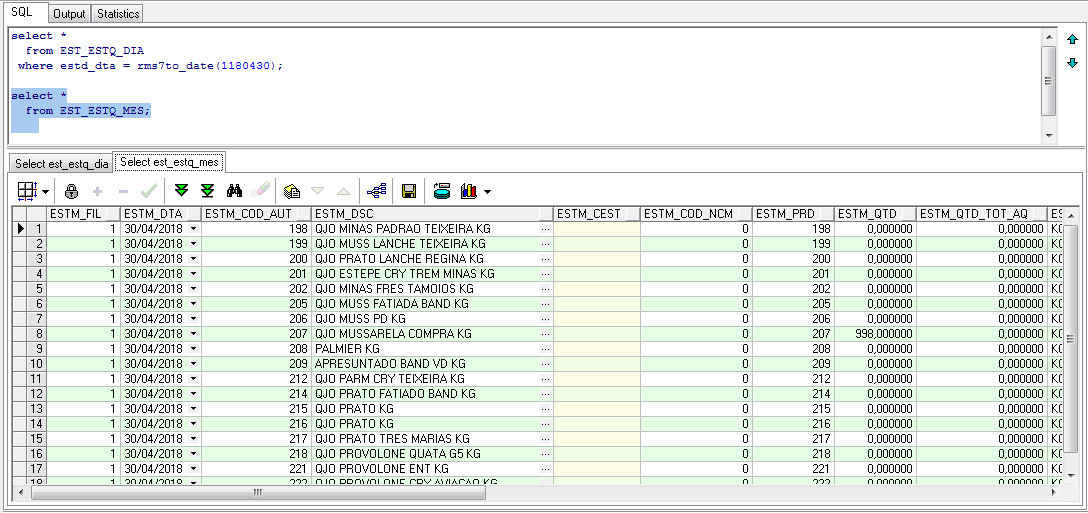
Task: Sort by ESTM_COD_AUT column header
Action: (256, 214)
